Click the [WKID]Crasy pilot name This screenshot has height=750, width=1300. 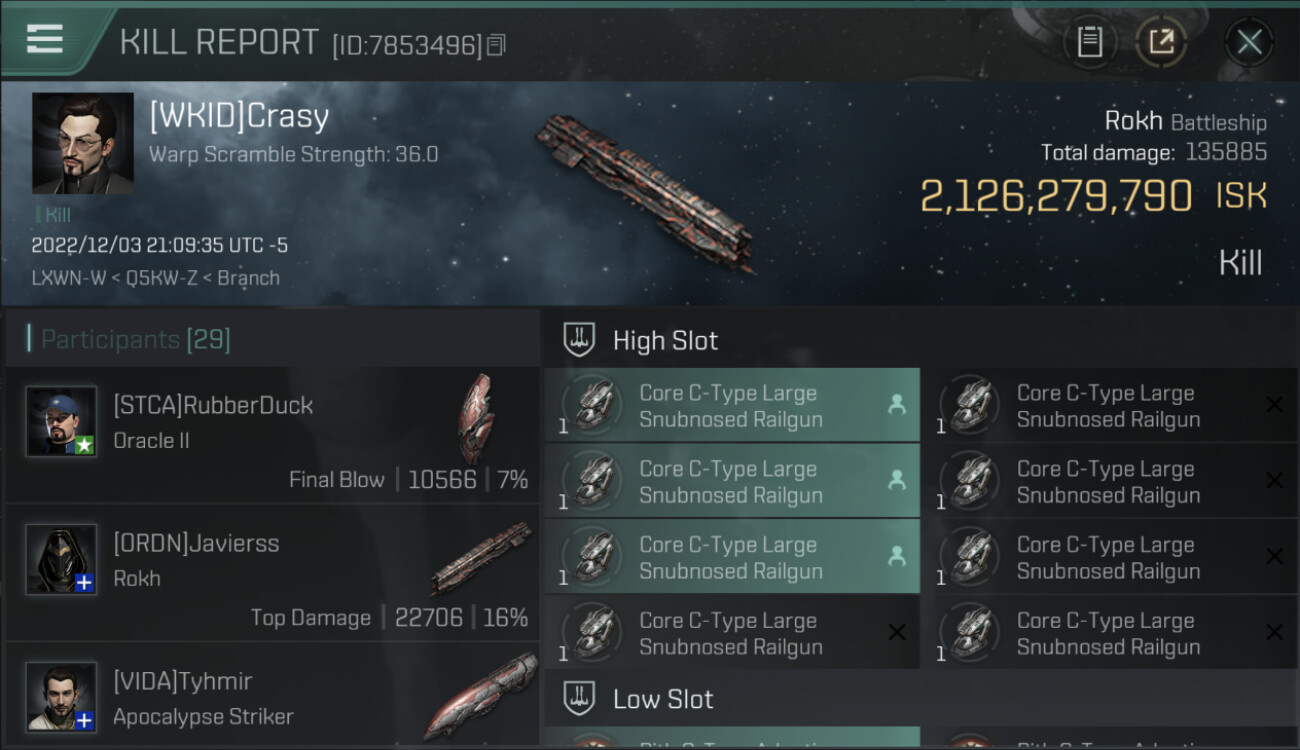click(239, 117)
